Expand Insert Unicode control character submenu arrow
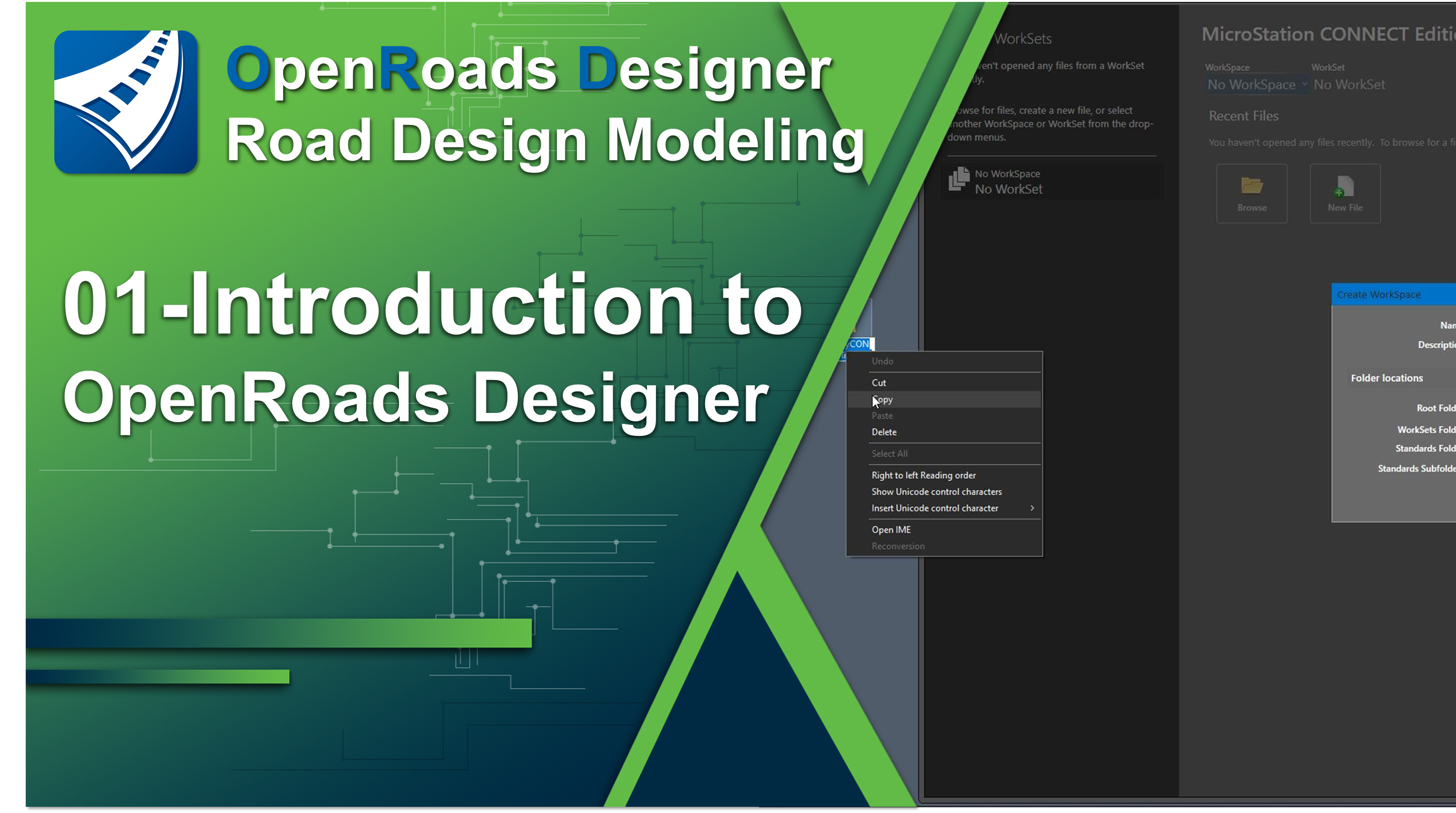This screenshot has width=1456, height=813. point(1032,508)
